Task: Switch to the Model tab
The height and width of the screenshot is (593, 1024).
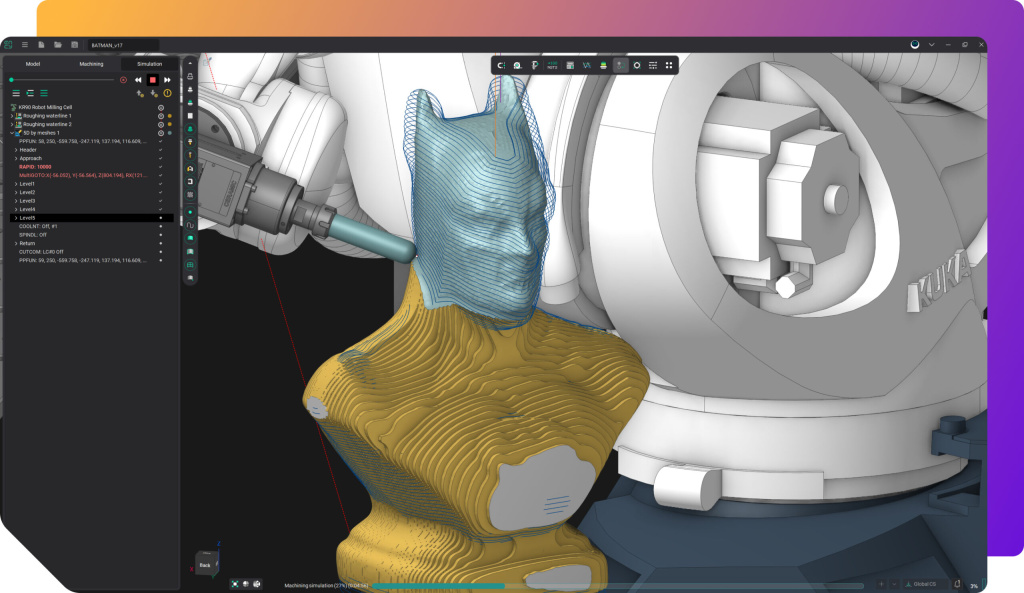Action: (x=34, y=64)
